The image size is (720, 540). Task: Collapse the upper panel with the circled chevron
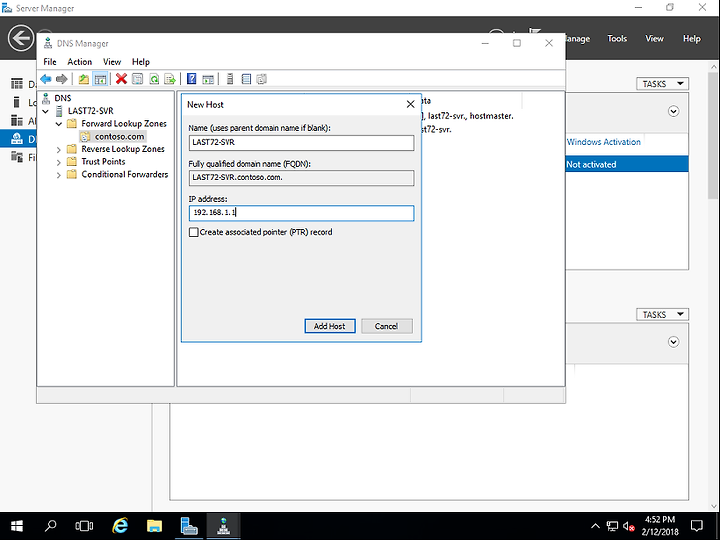pyautogui.click(x=673, y=112)
